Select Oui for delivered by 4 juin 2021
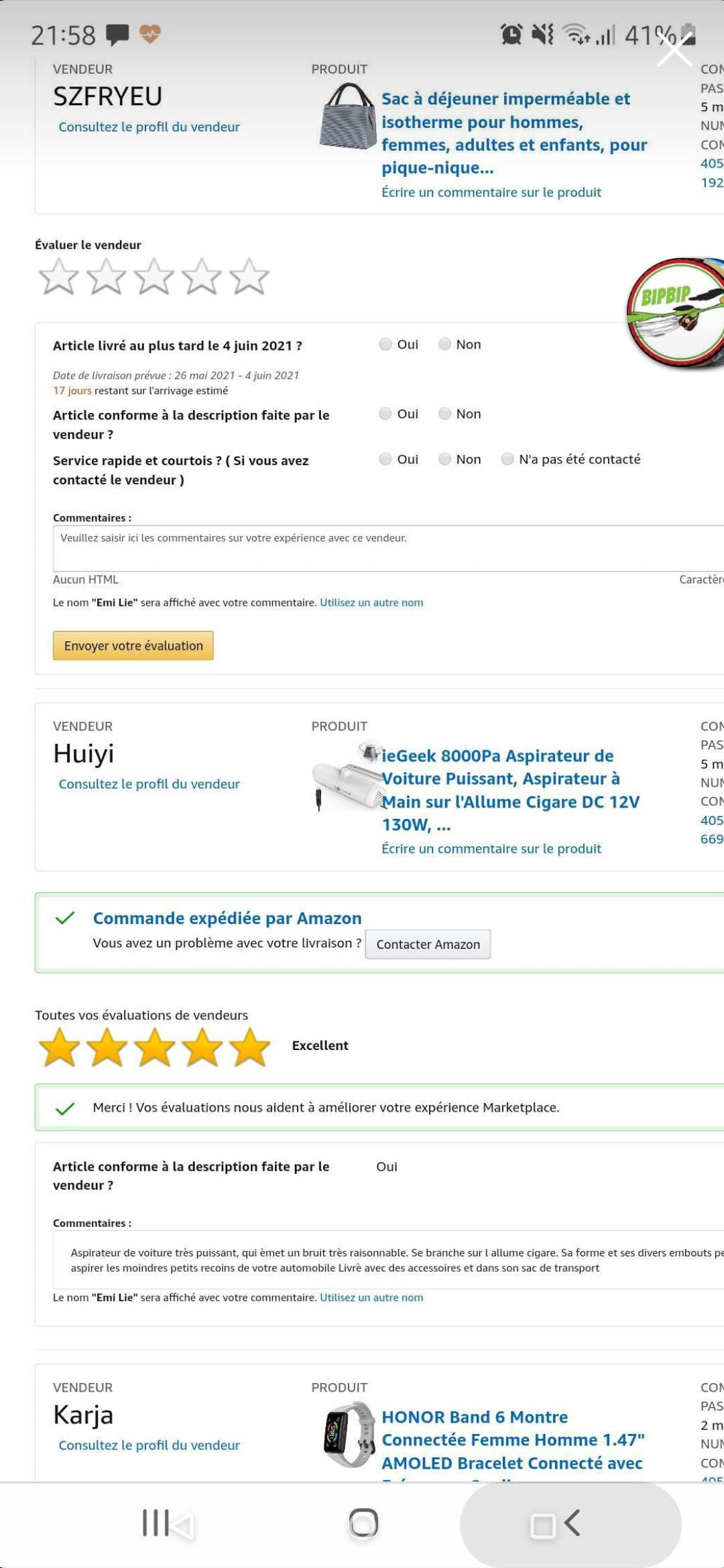Screen dimensions: 724x1568 point(385,344)
